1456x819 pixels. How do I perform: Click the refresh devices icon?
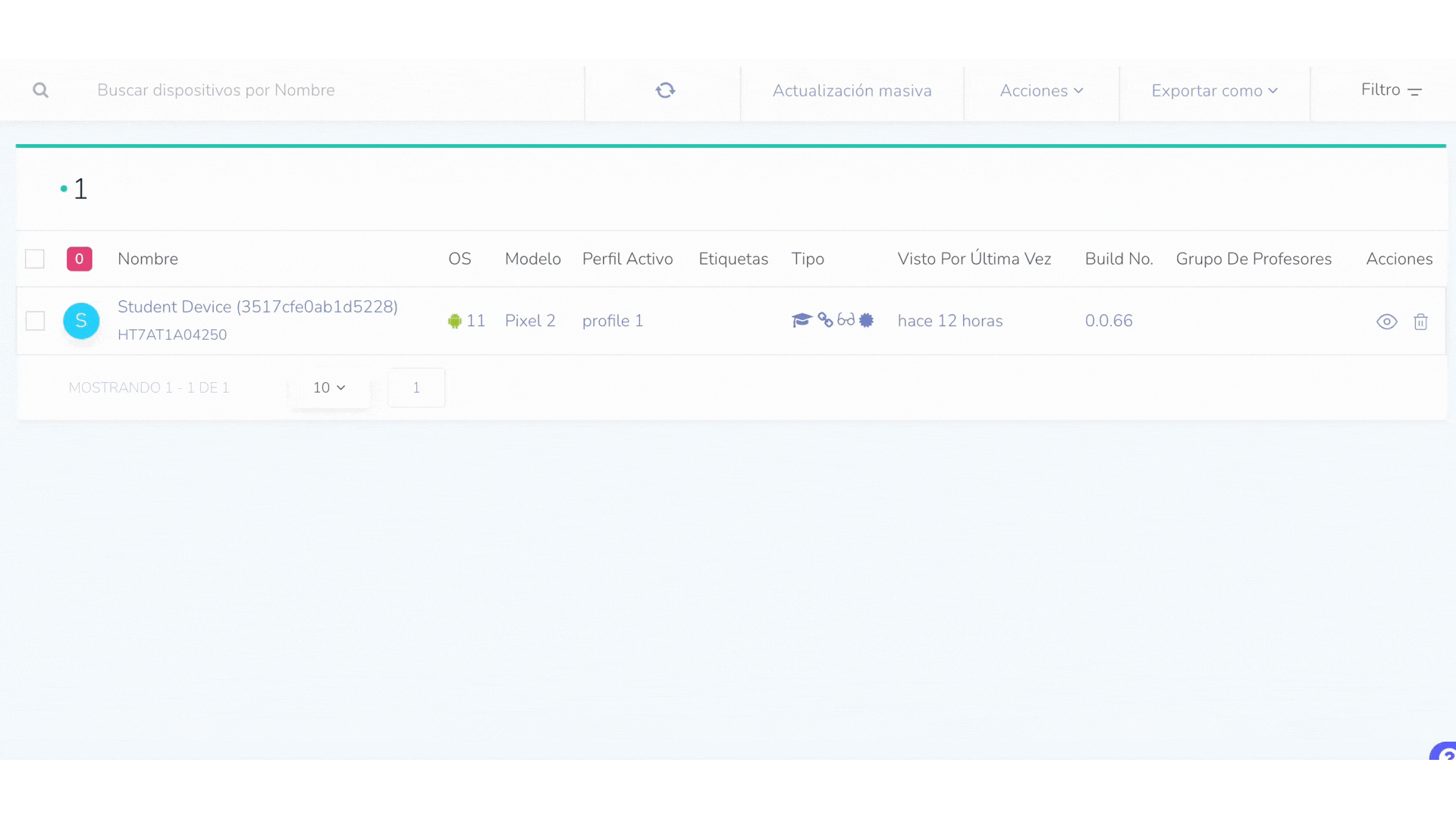click(x=665, y=90)
